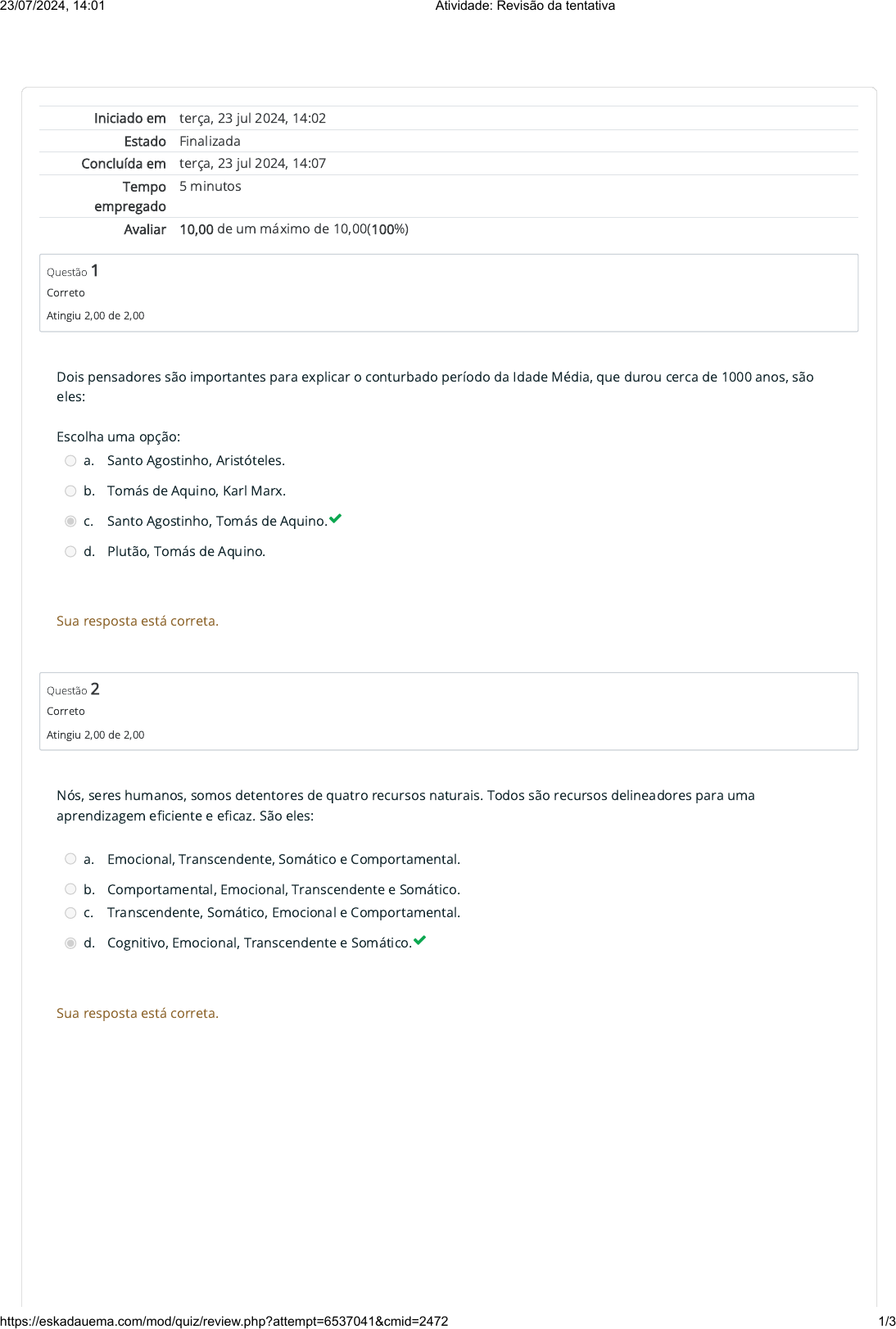Screen dimensions: 896x1329
Task: Click the Atividade: Revisão da tentativa title
Action: click(x=525, y=7)
